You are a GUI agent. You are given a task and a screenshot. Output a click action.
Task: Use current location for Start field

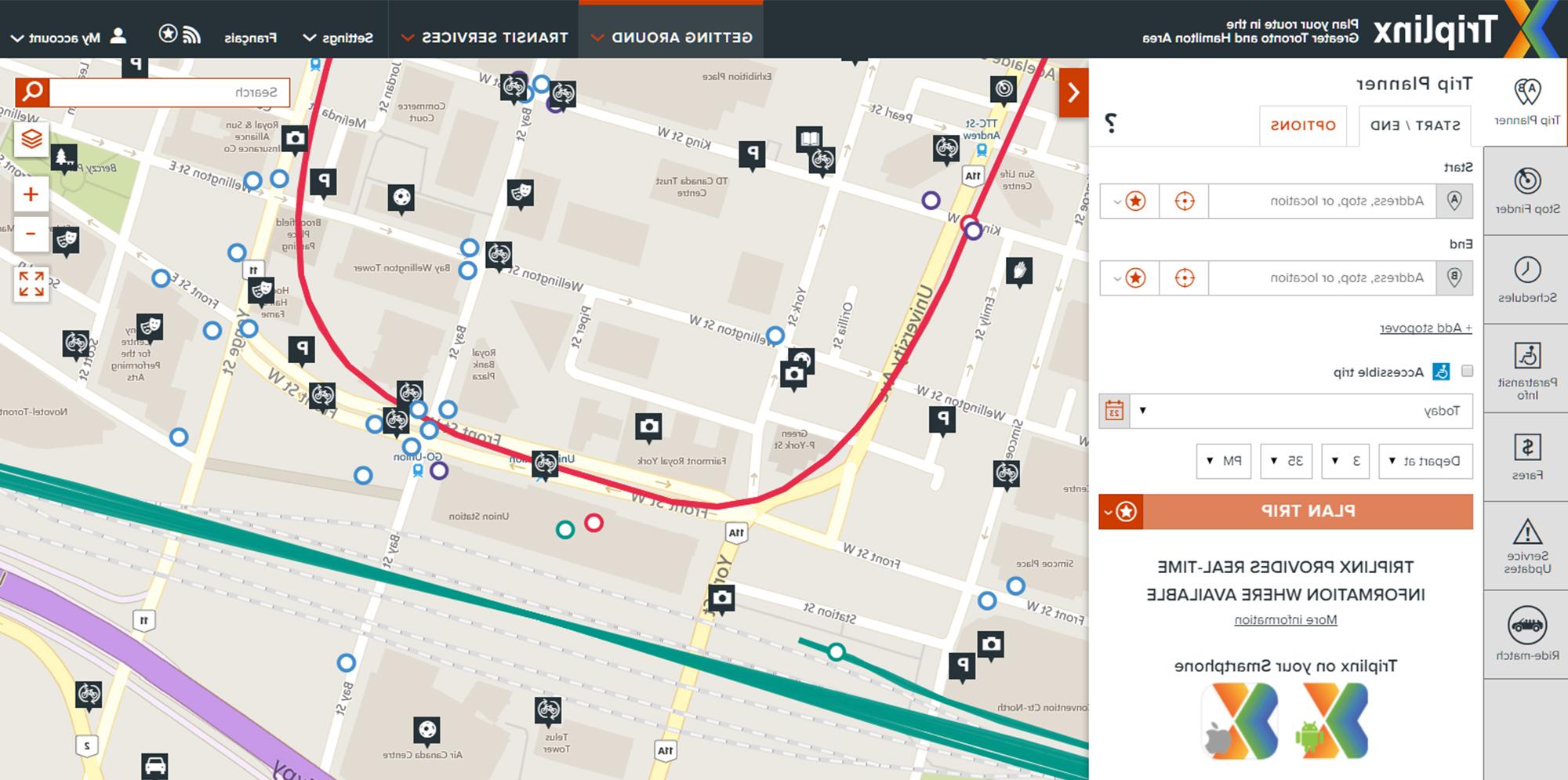click(x=1184, y=201)
